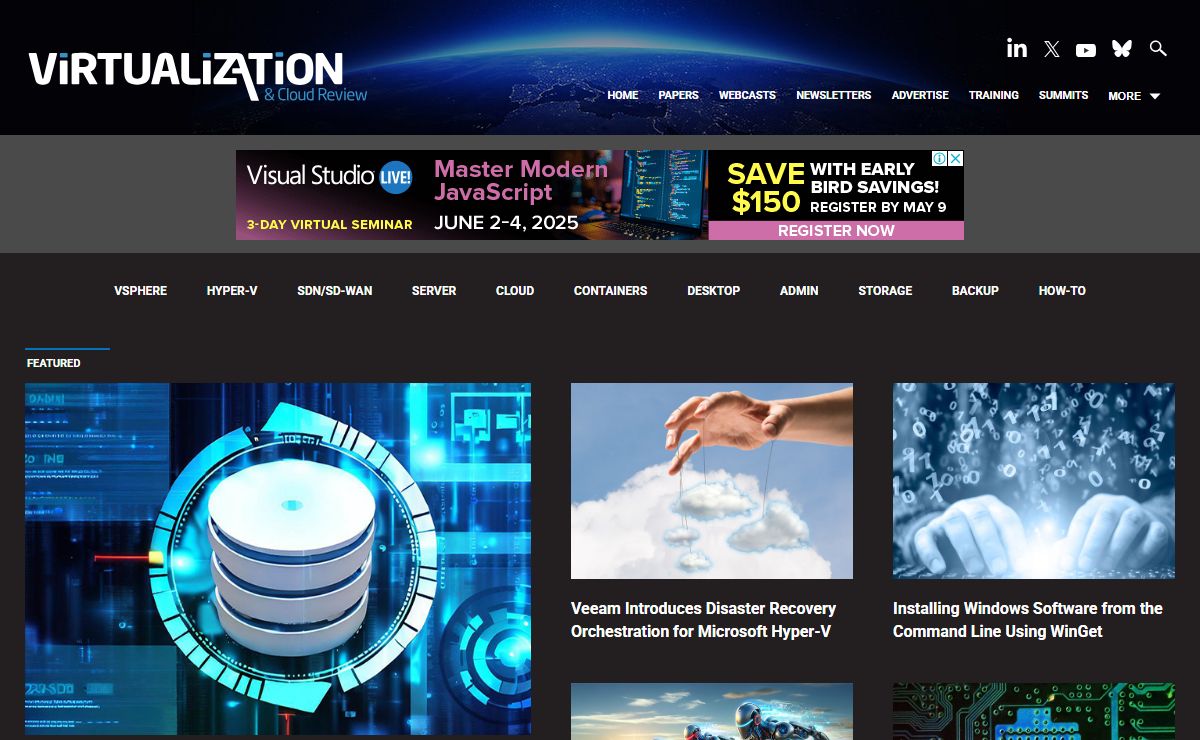
Task: Select the SERVER topic tab
Action: click(434, 291)
